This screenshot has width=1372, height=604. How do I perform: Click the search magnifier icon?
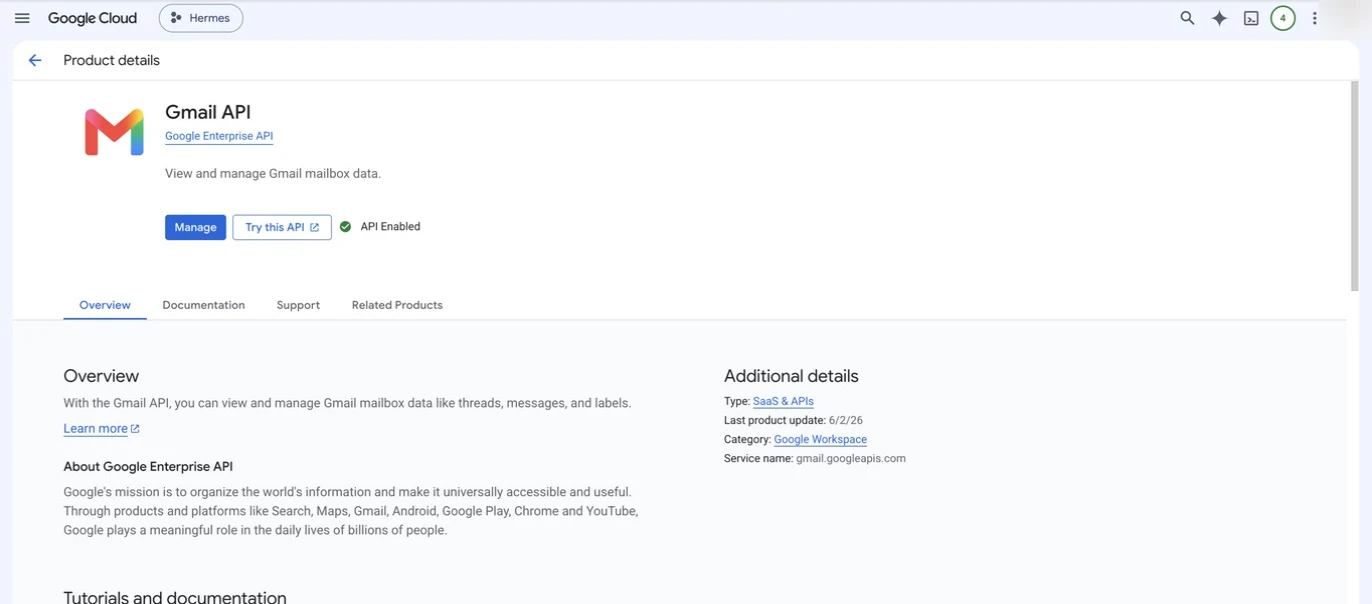(x=1187, y=18)
